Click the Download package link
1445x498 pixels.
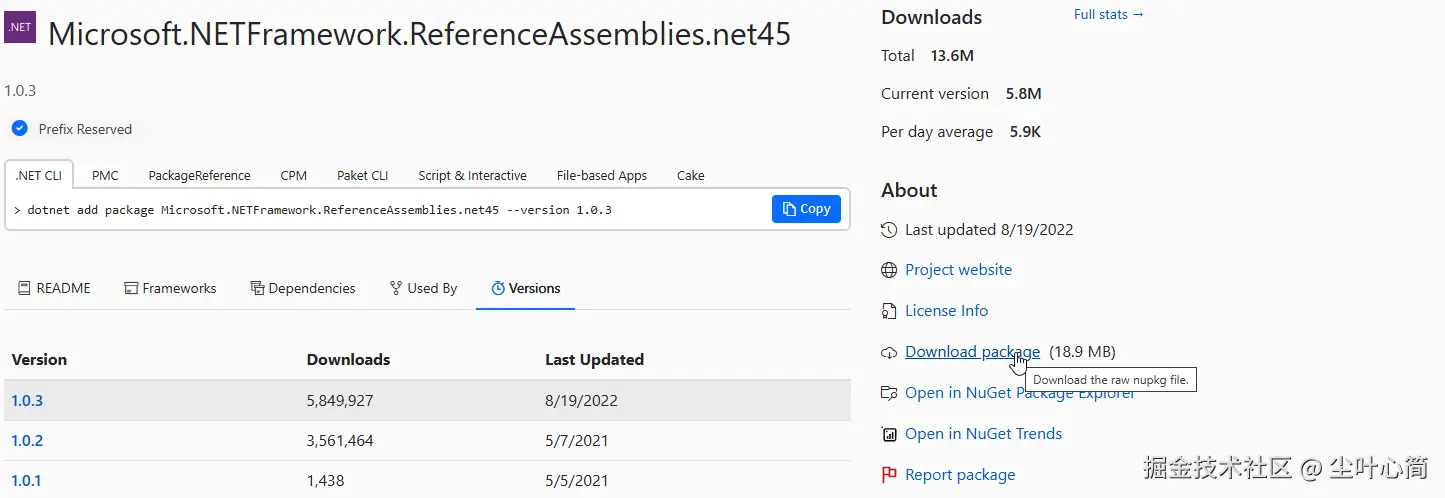tap(971, 352)
